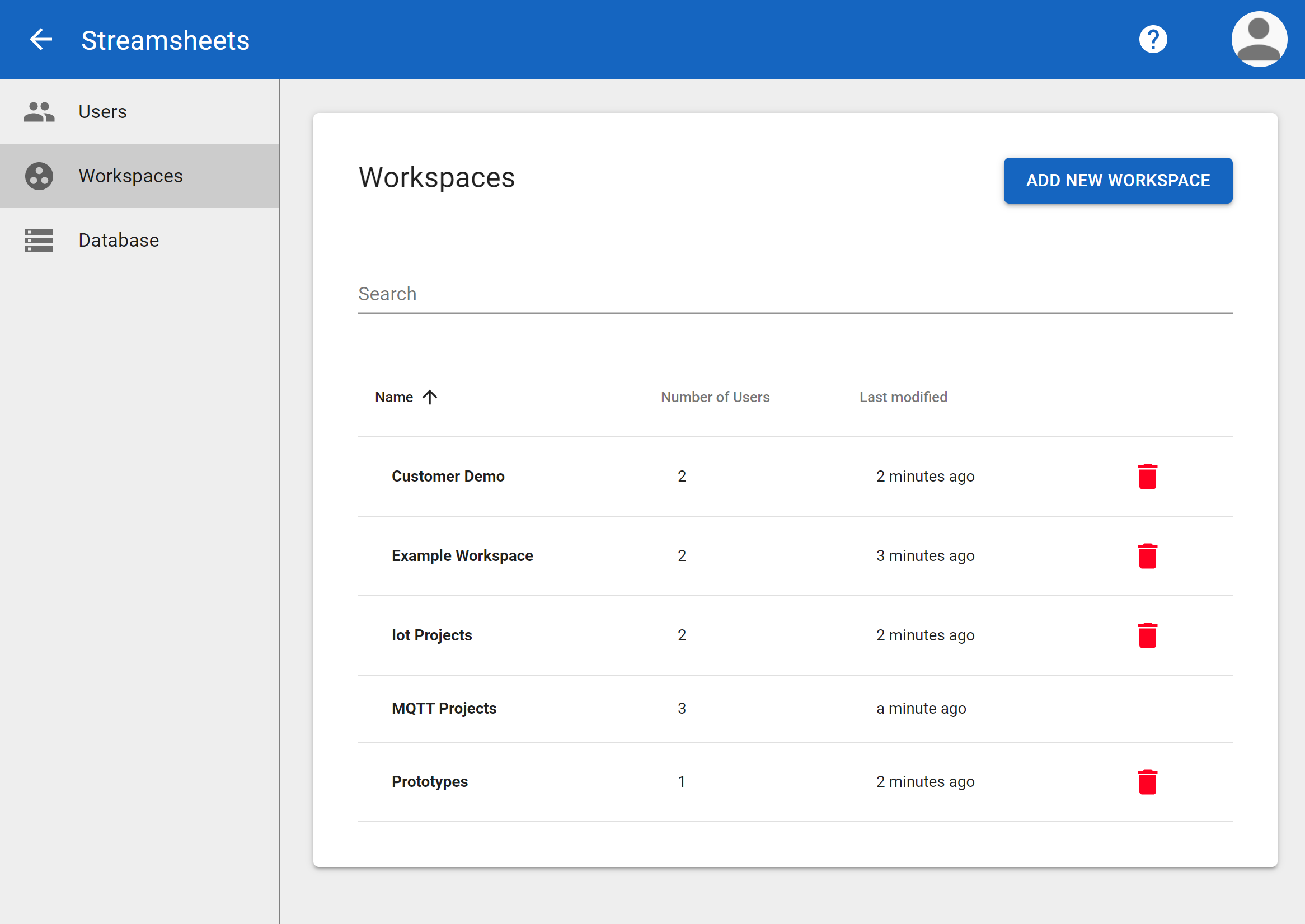
Task: Sort by Last modified column
Action: [903, 397]
